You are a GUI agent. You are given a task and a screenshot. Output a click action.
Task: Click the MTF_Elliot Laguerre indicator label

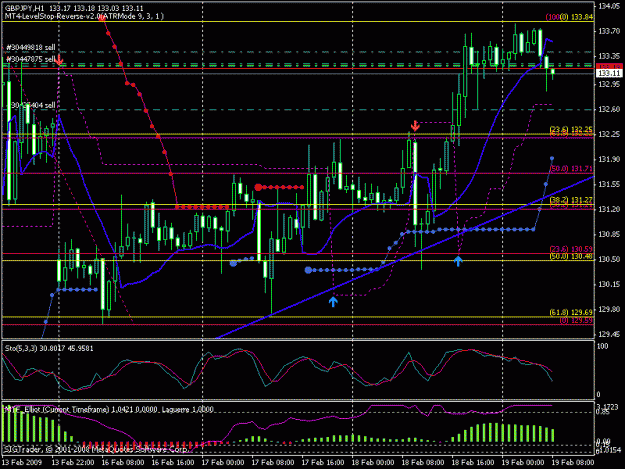coord(109,409)
